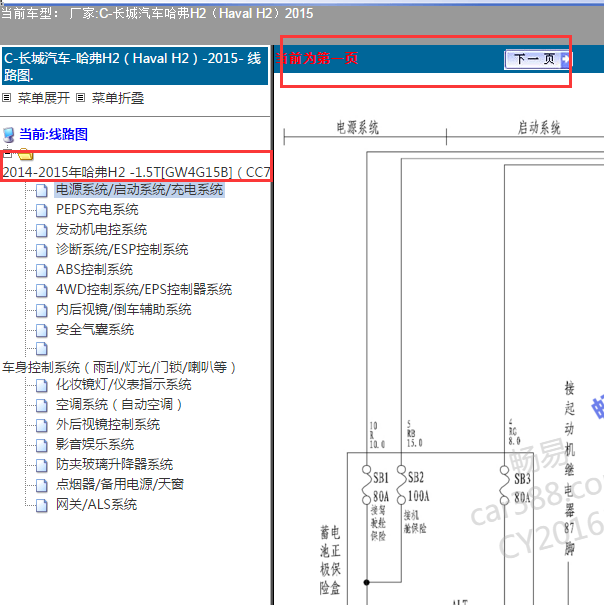Open 内后视镜/倒车辅助系统 diagram
The image size is (604, 605).
(x=124, y=310)
